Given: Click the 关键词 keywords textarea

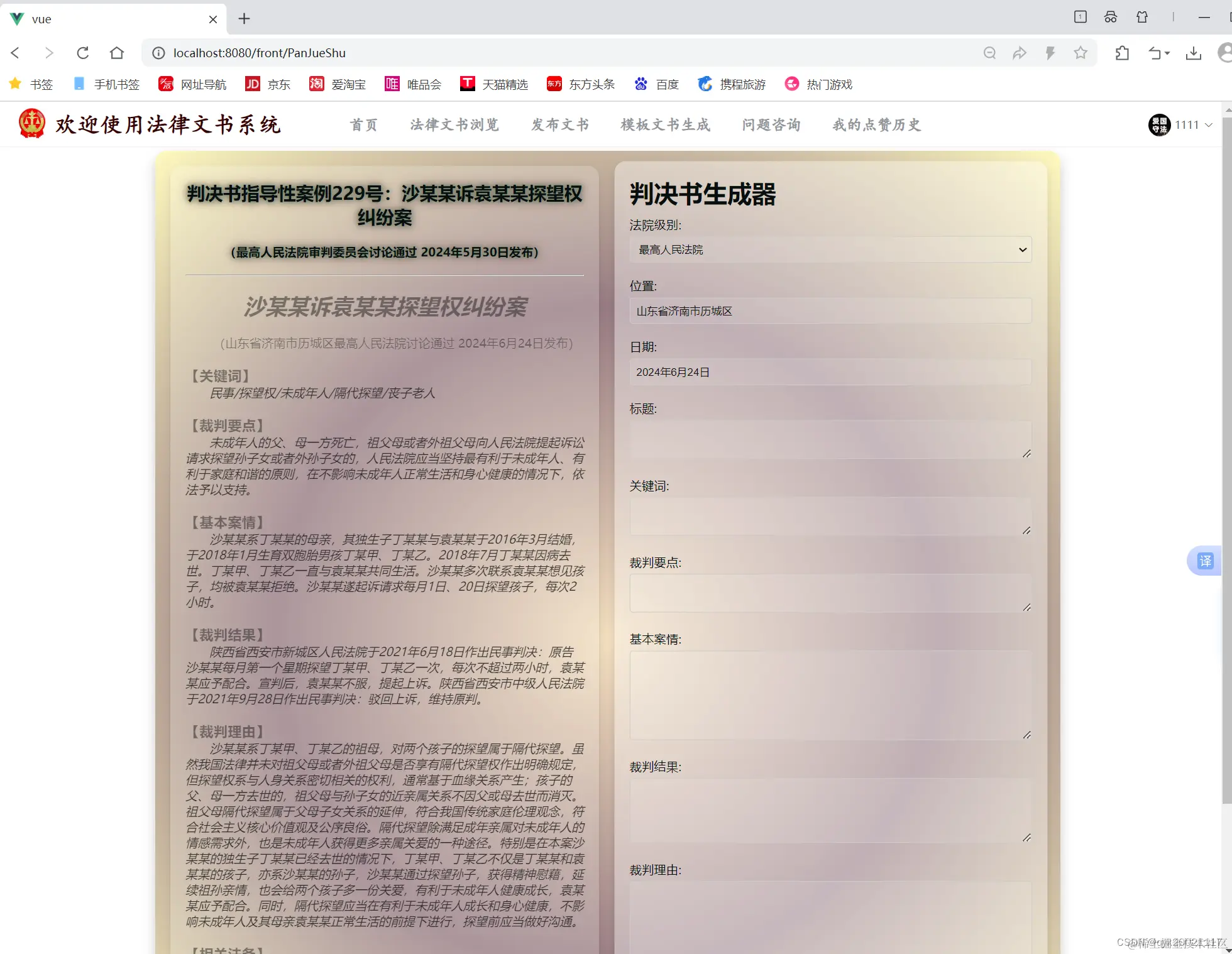Looking at the screenshot, I should [x=830, y=517].
